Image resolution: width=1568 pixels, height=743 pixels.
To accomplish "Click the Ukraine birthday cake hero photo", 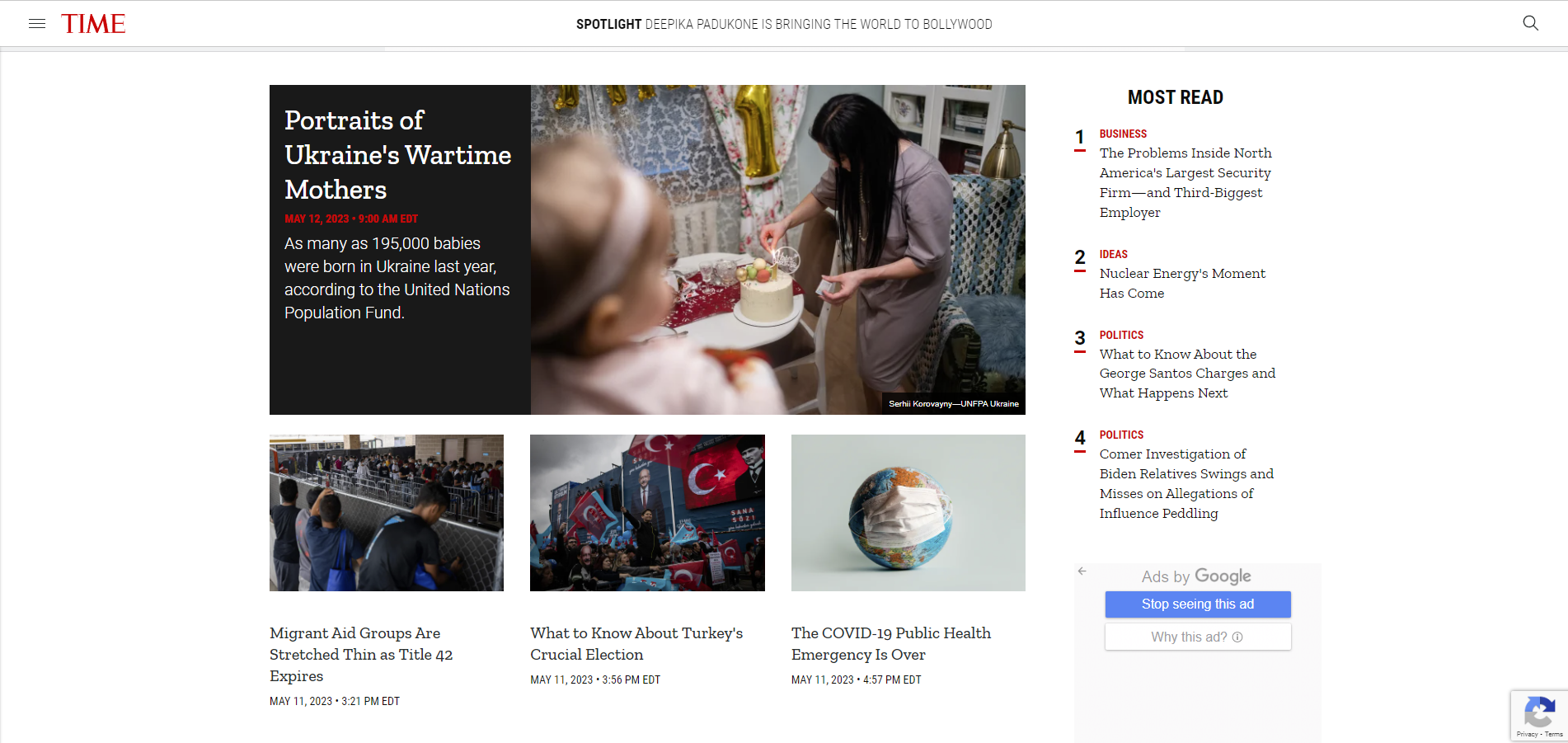I will [x=778, y=250].
